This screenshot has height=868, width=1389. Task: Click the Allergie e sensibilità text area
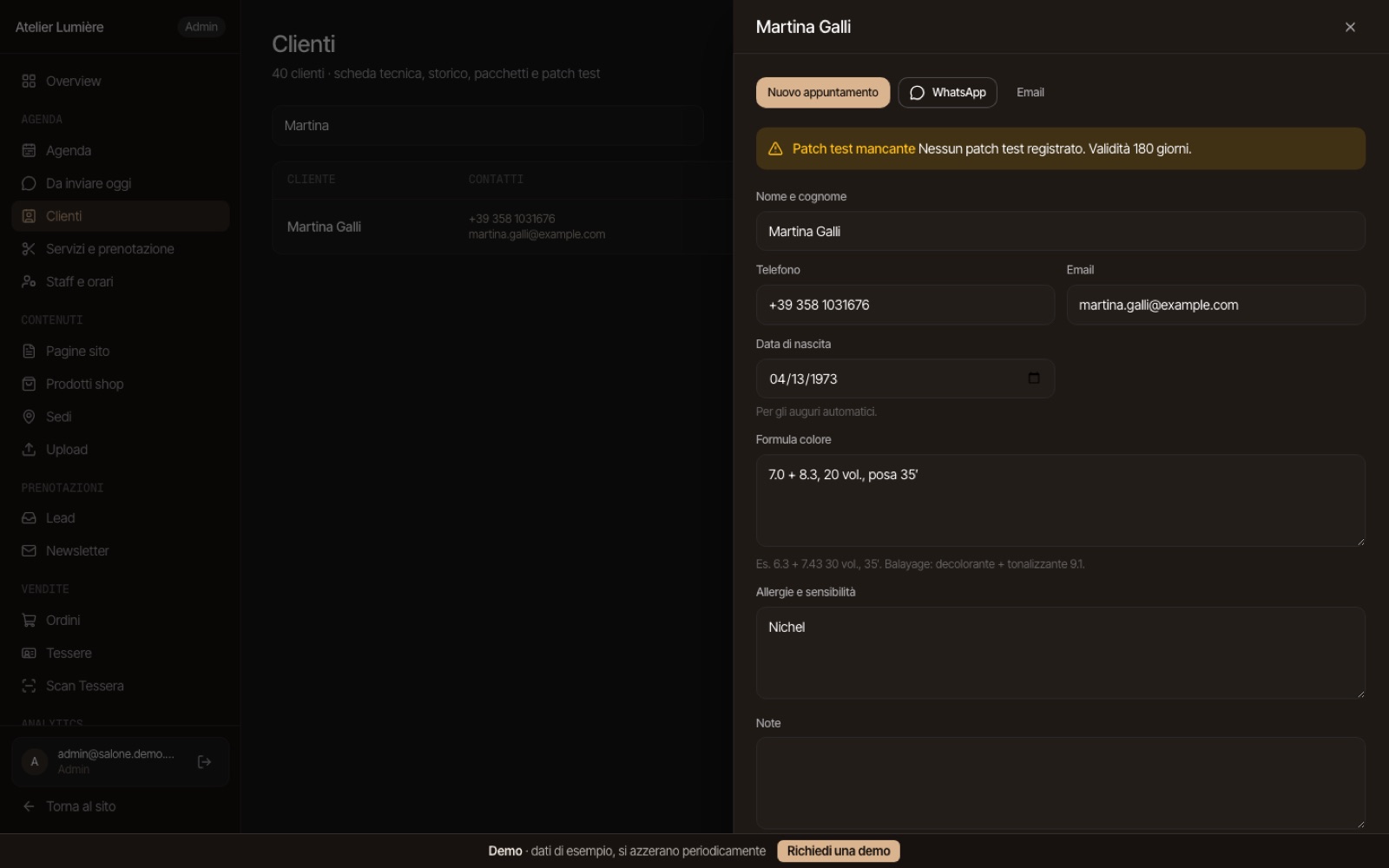tap(1060, 653)
